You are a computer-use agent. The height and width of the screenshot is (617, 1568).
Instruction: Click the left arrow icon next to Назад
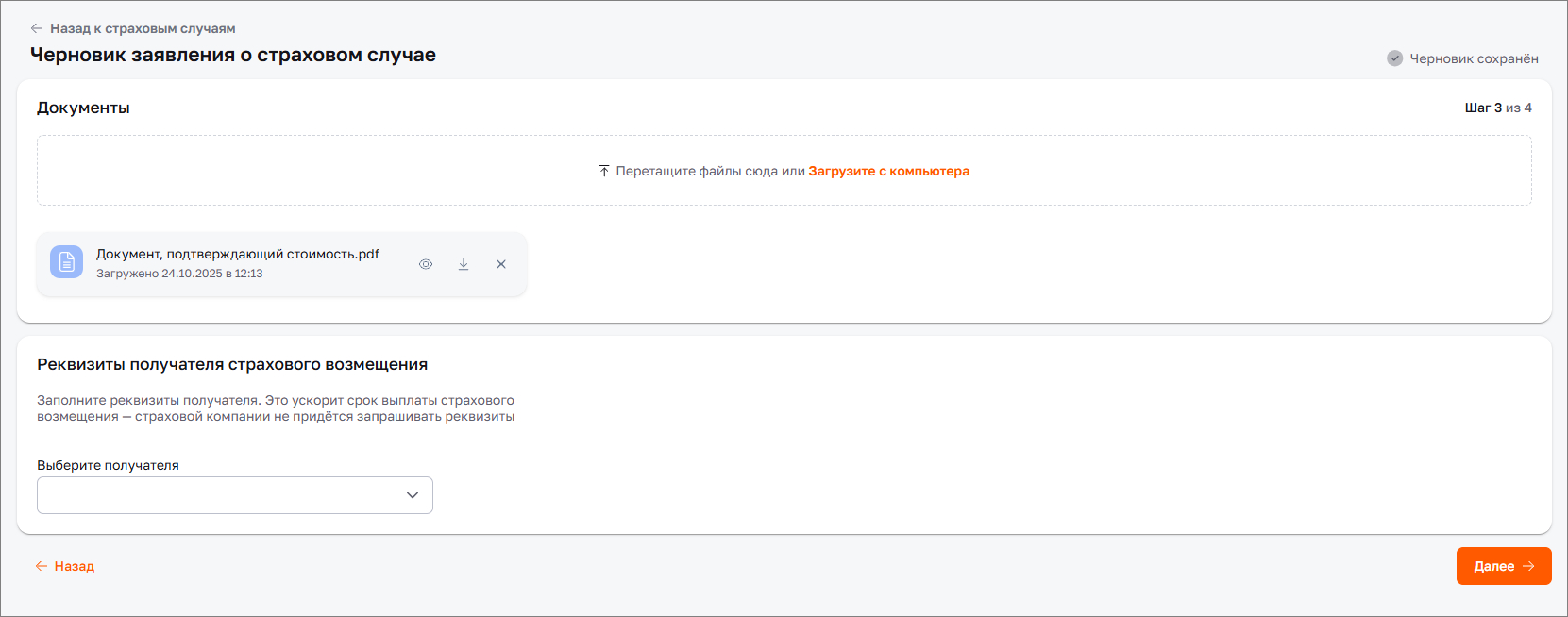click(x=42, y=566)
